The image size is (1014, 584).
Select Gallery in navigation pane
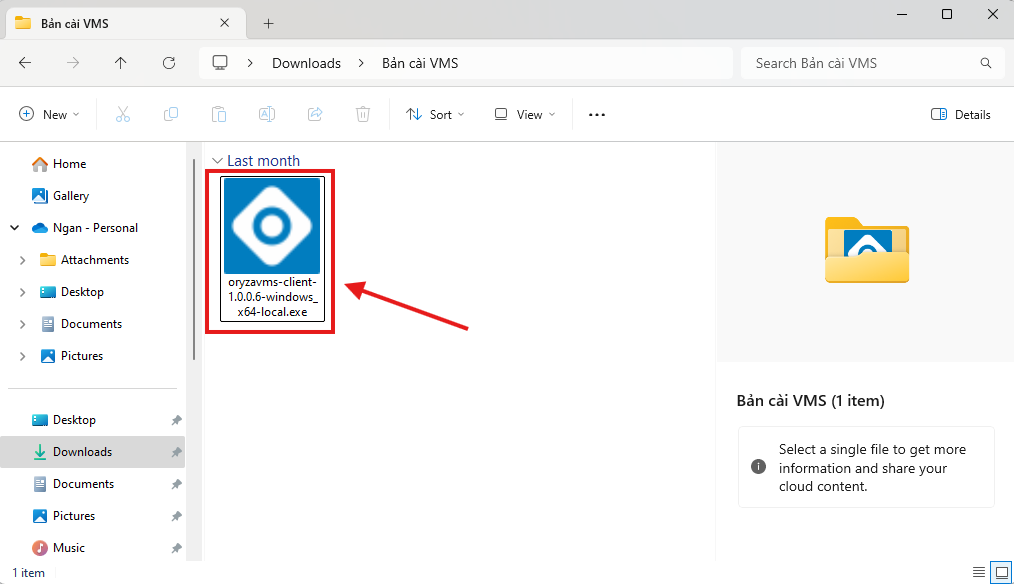tap(60, 195)
